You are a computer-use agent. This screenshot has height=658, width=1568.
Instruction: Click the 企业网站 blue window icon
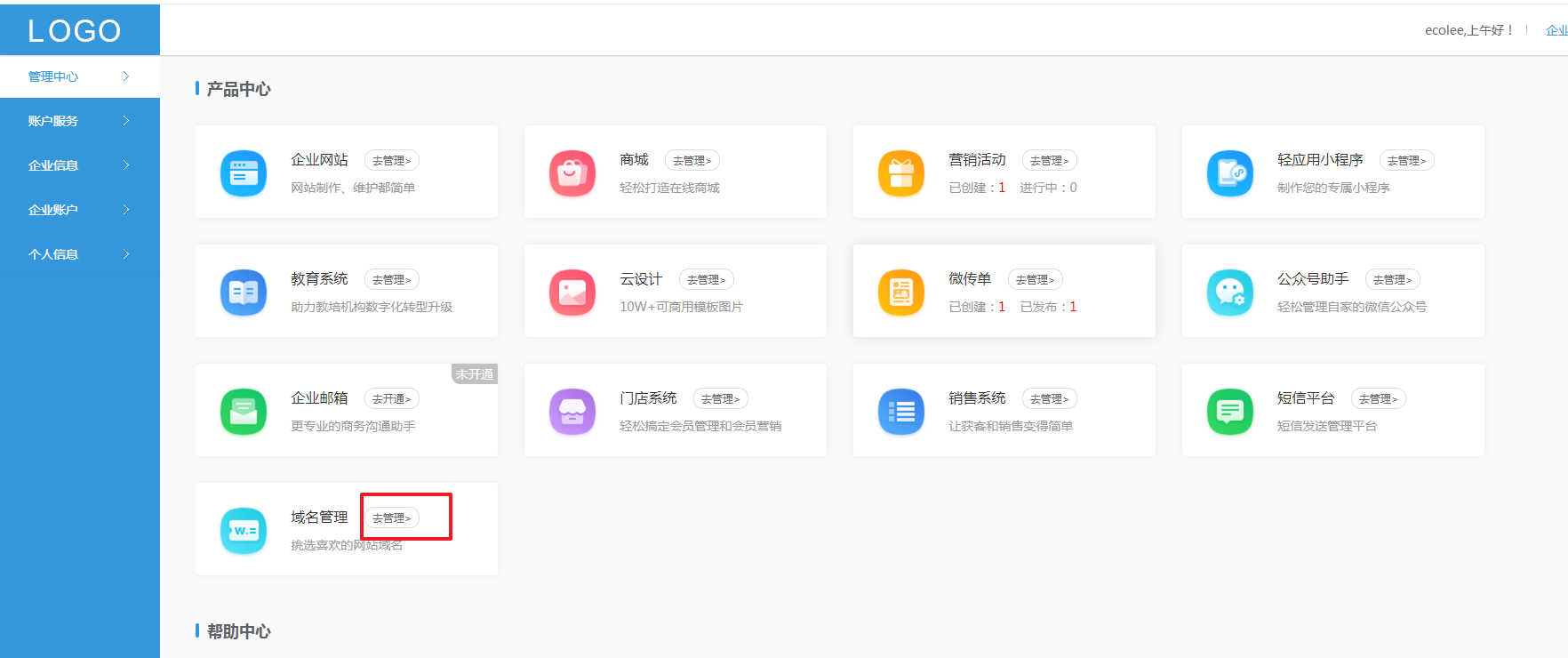(244, 173)
